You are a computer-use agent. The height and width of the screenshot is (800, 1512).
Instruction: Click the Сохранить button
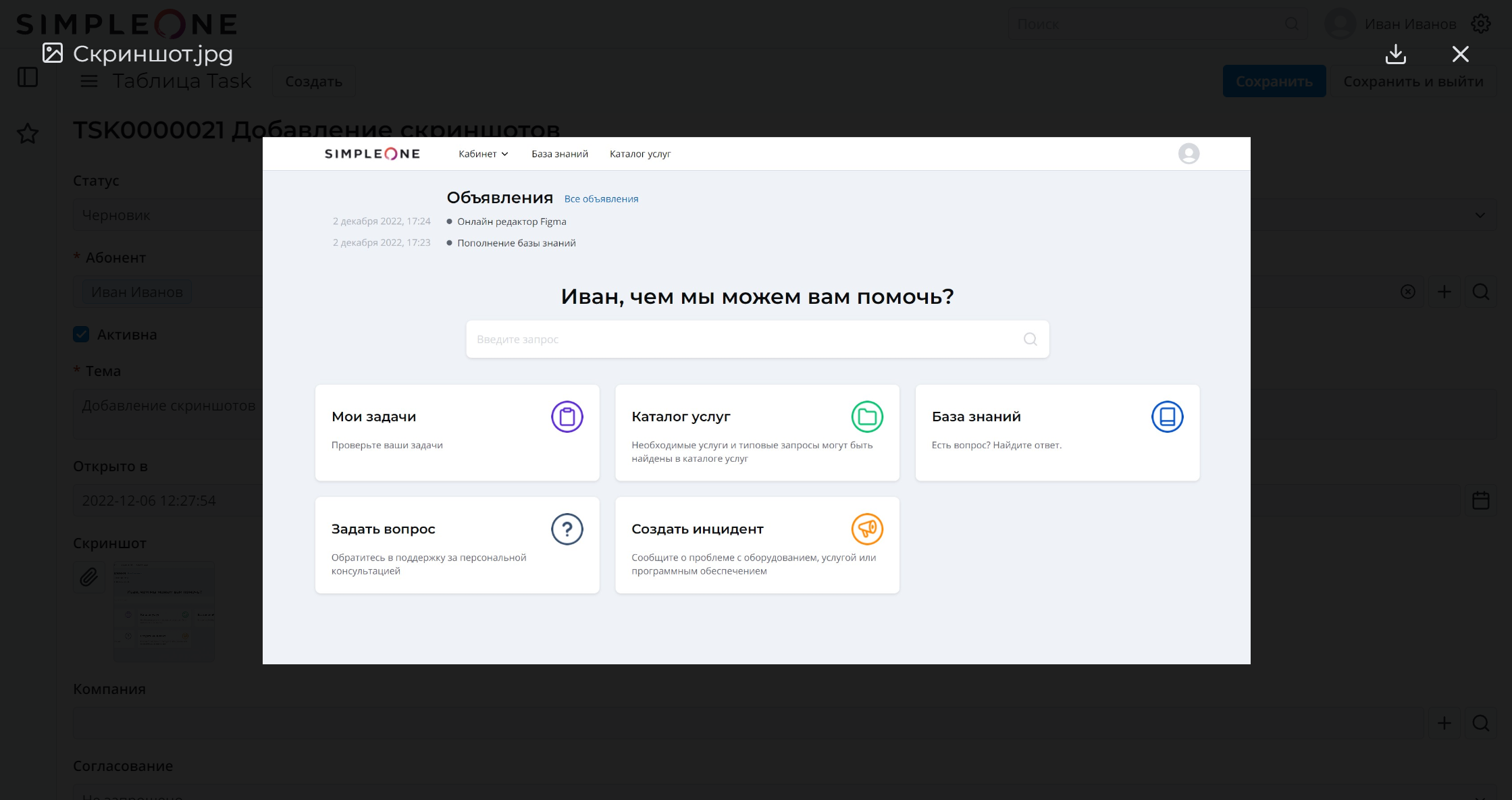point(1274,81)
